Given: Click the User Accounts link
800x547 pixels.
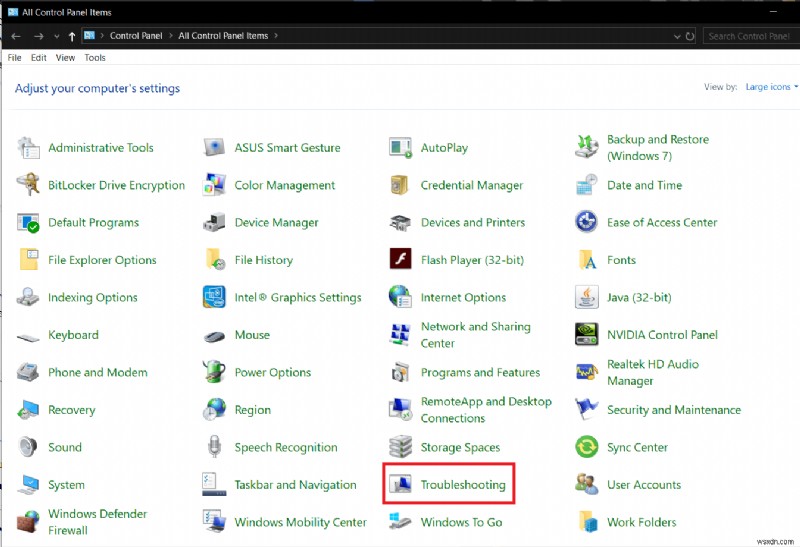Looking at the screenshot, I should pos(643,485).
